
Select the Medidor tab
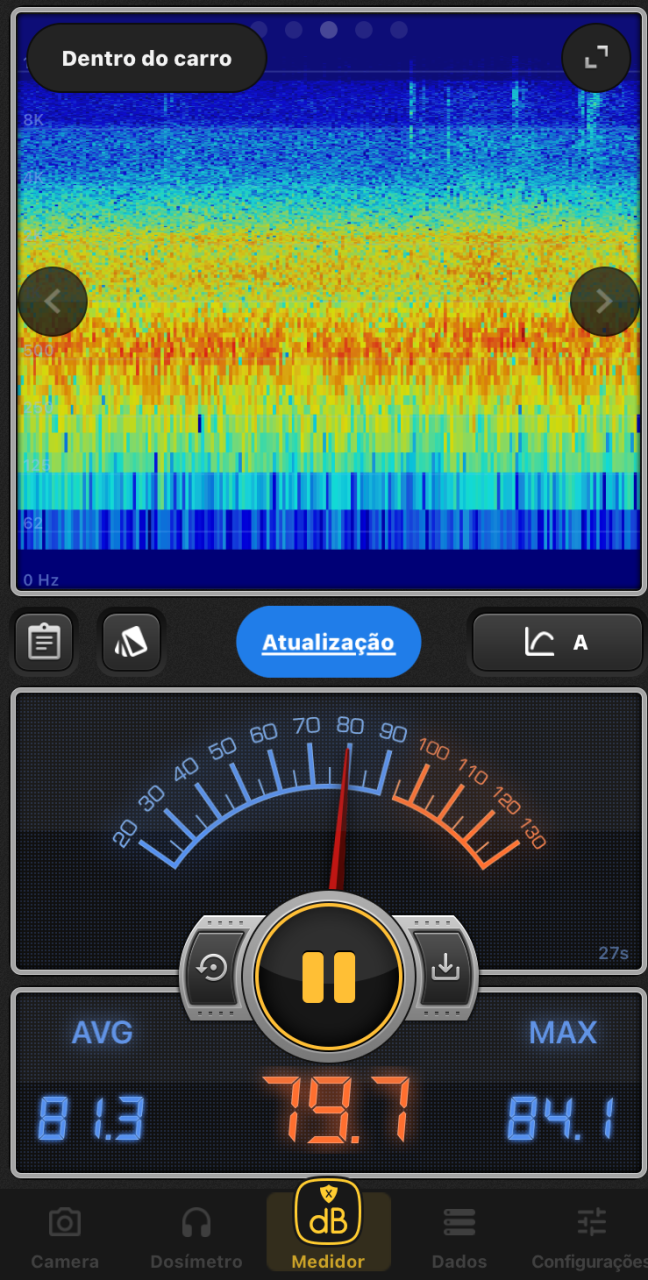point(328,1230)
